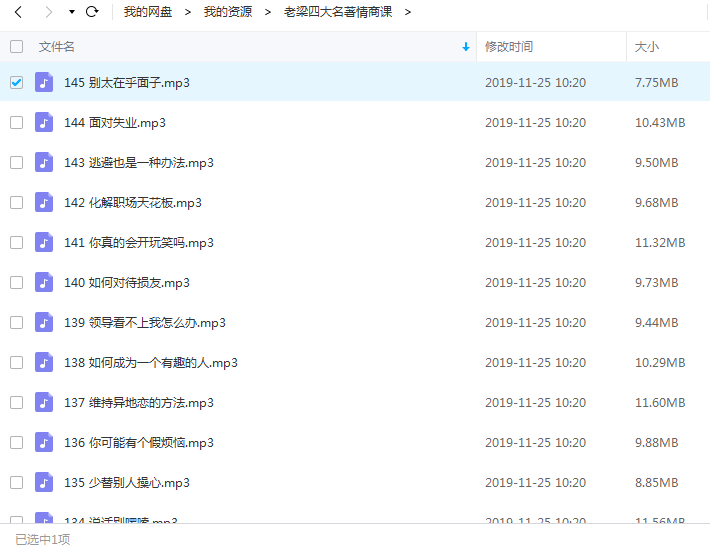Click music icon for 144 面对失业.mp3

(44, 122)
